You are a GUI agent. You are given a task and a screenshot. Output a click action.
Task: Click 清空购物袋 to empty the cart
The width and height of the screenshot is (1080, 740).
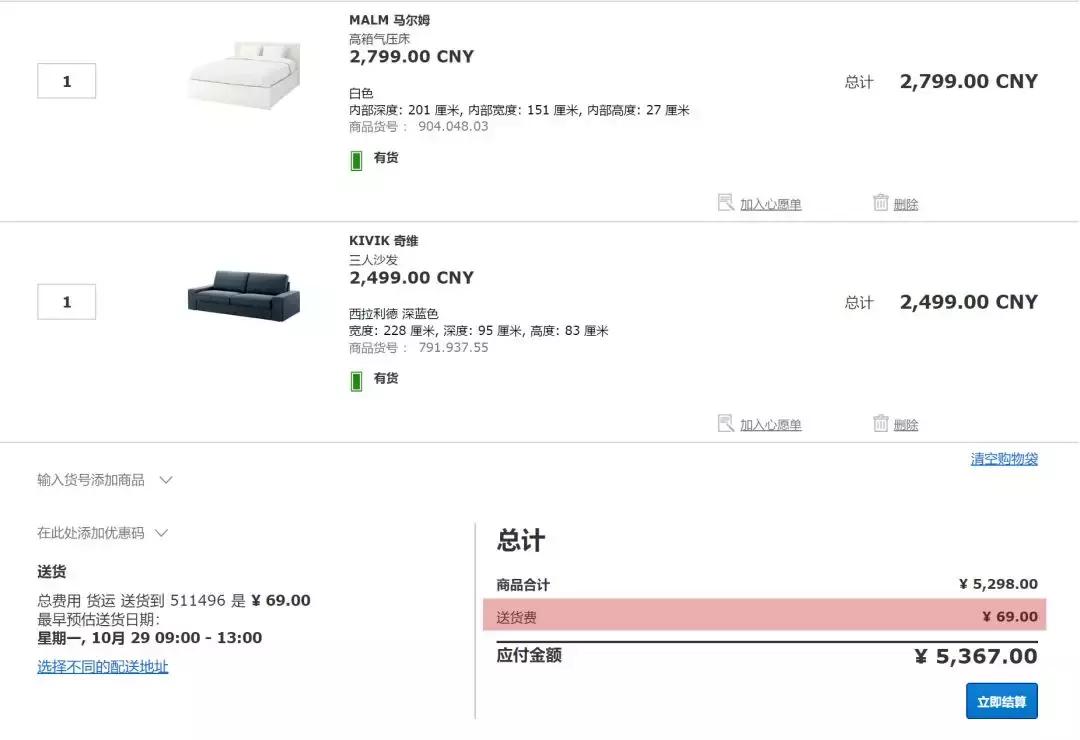1005,458
